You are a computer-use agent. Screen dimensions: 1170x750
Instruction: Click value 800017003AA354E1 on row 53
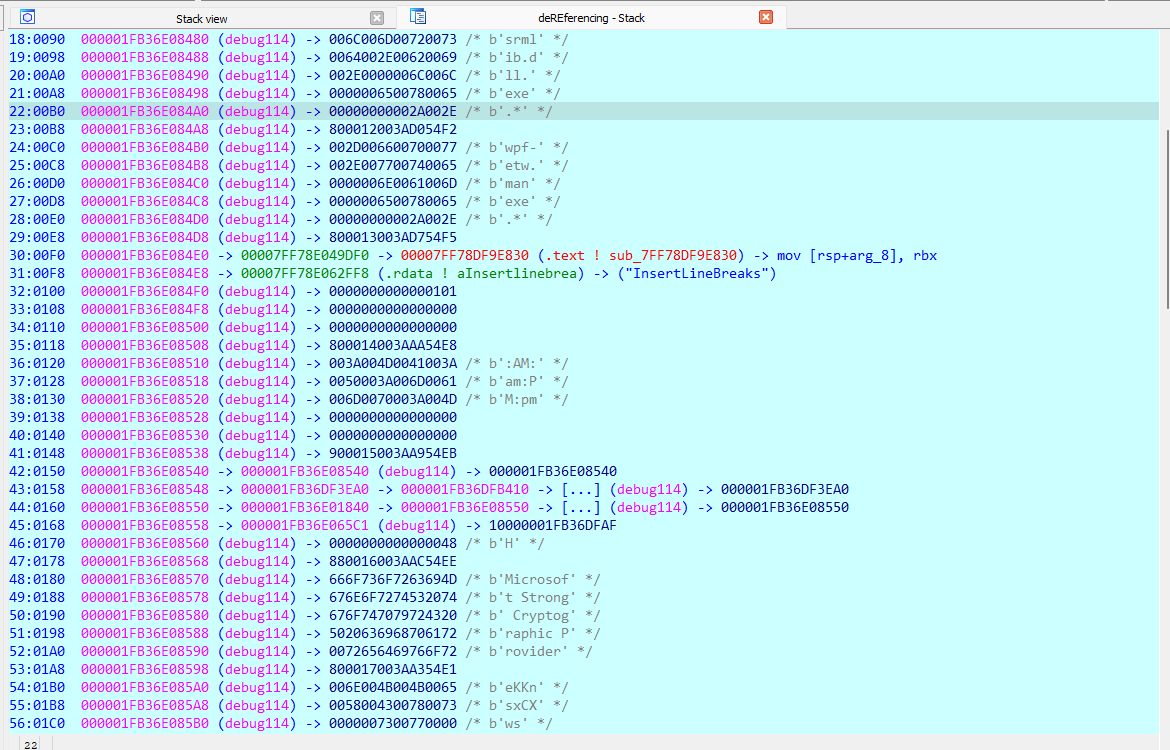[392, 669]
